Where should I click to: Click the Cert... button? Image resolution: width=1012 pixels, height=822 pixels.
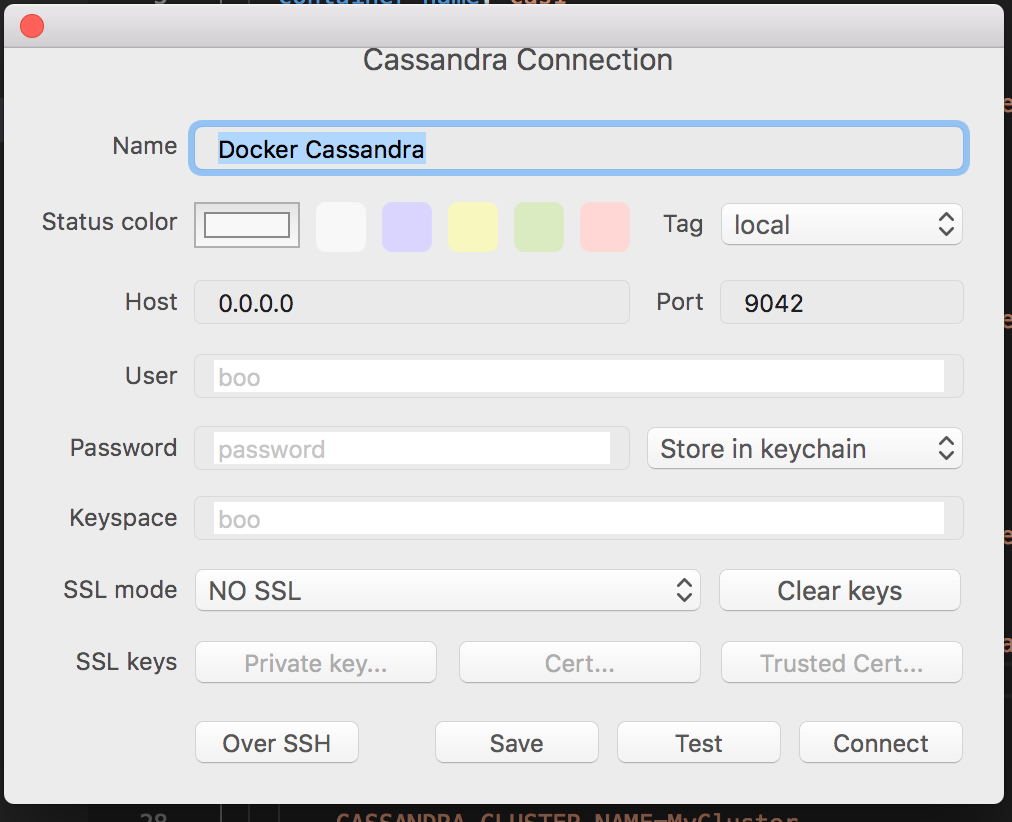click(x=580, y=662)
